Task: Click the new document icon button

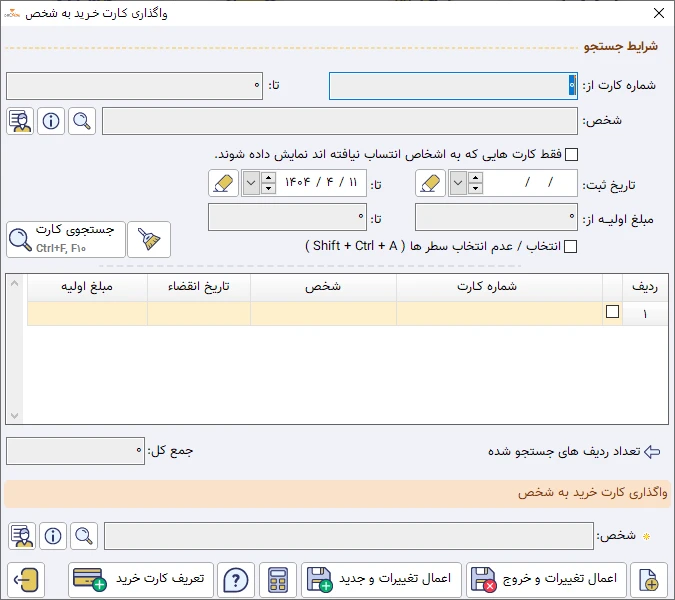Action: [649, 580]
